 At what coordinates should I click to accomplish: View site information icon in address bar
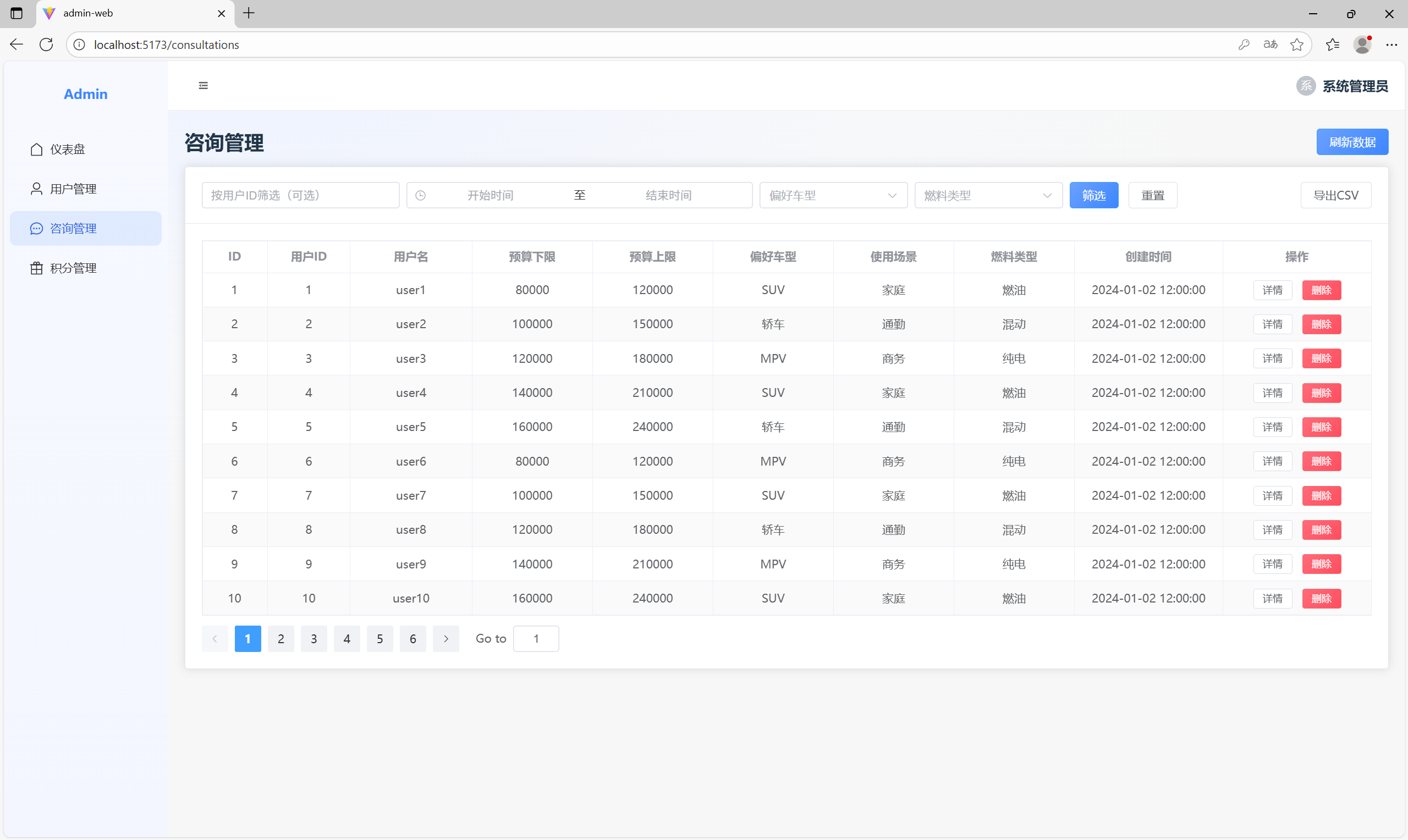coord(80,45)
